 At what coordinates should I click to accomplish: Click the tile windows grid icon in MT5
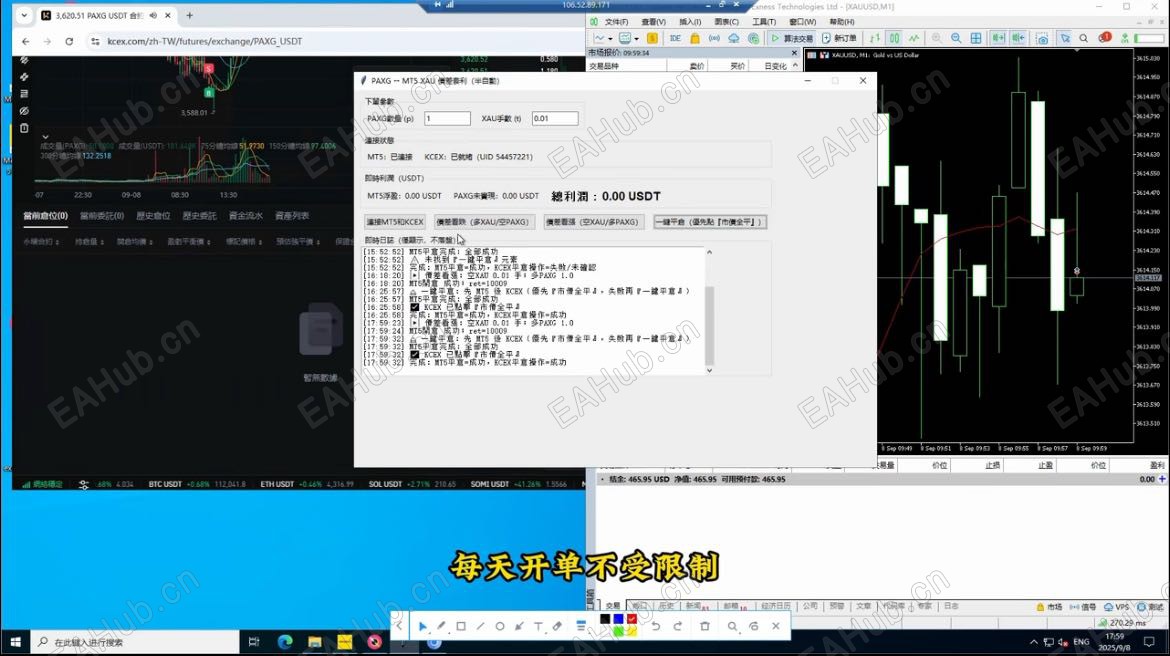[x=975, y=38]
